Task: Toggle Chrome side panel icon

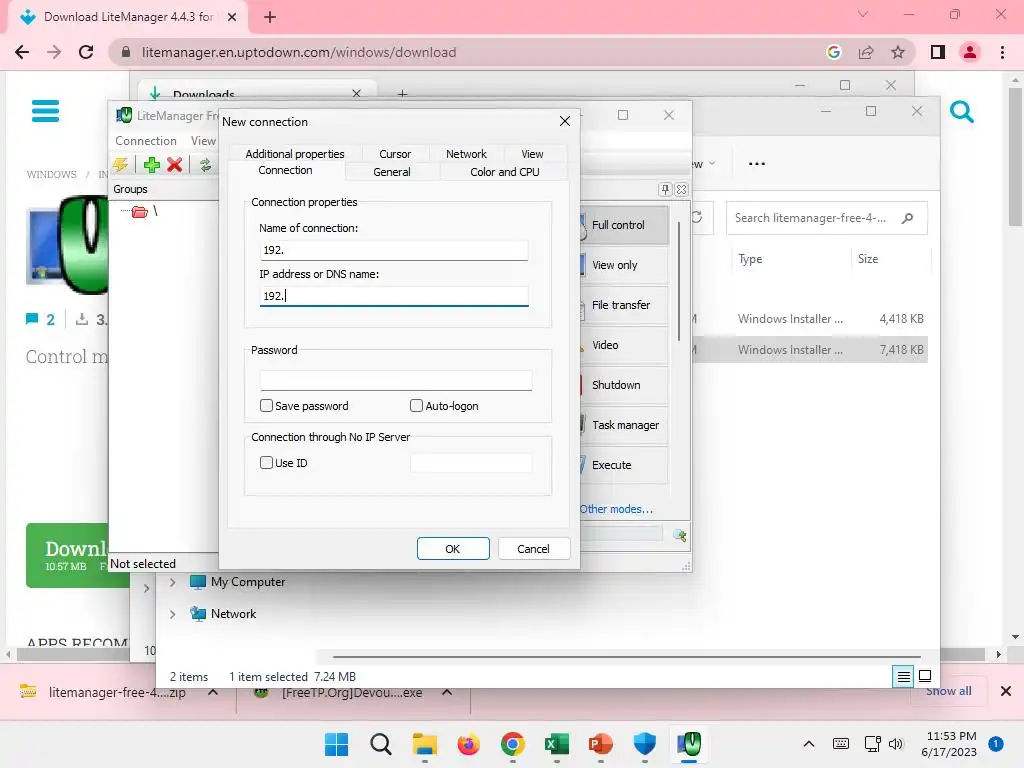Action: [x=938, y=52]
